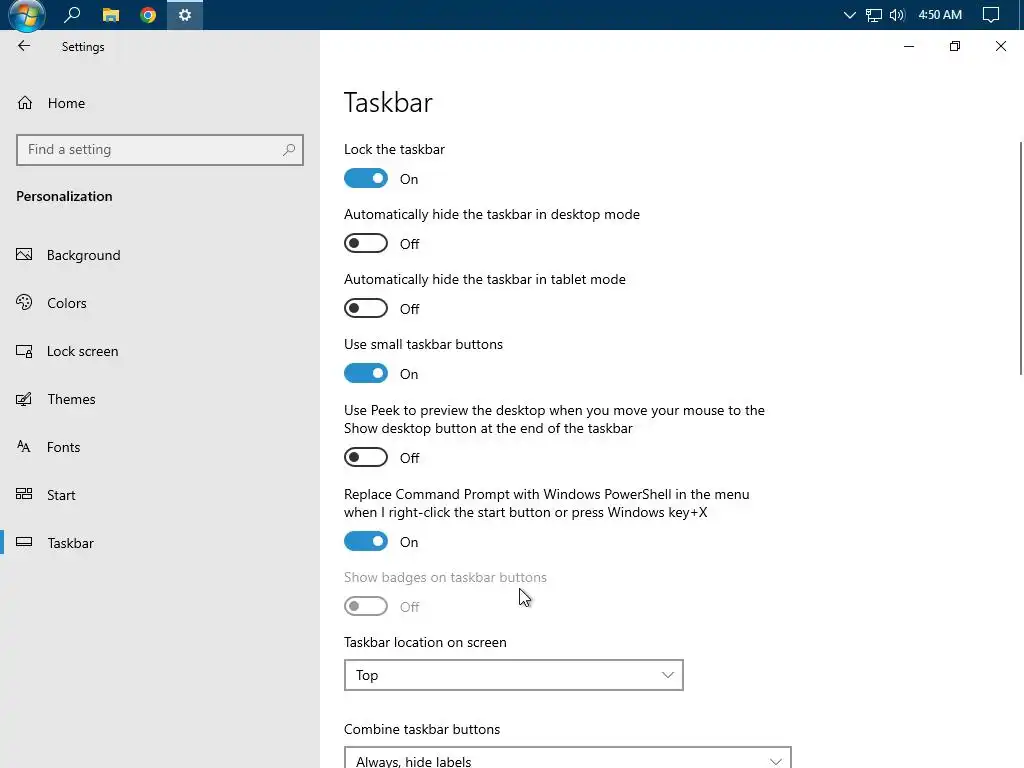Turn off Lock the taskbar toggle
The height and width of the screenshot is (768, 1024).
tap(366, 179)
